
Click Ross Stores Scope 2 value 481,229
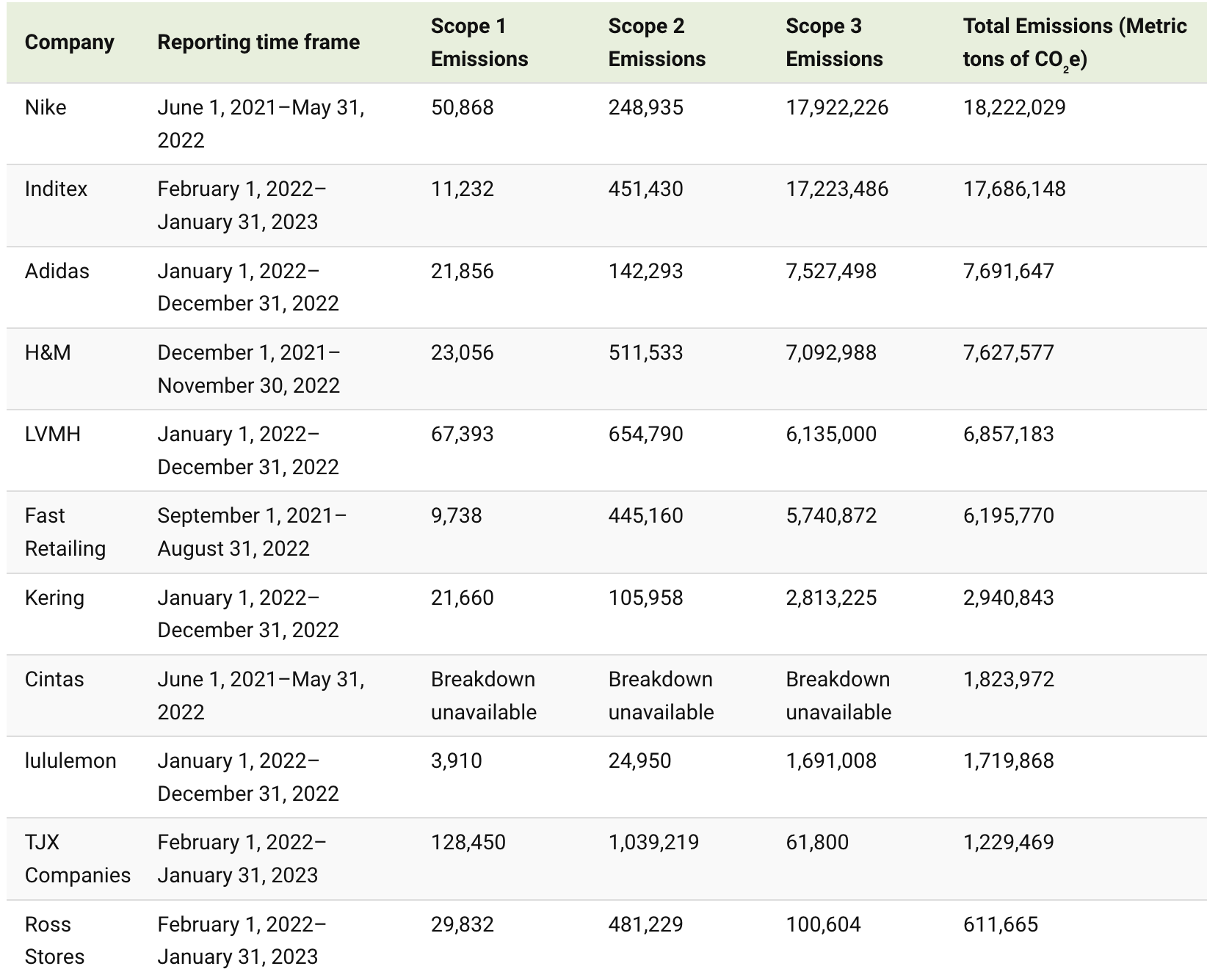[x=646, y=925]
